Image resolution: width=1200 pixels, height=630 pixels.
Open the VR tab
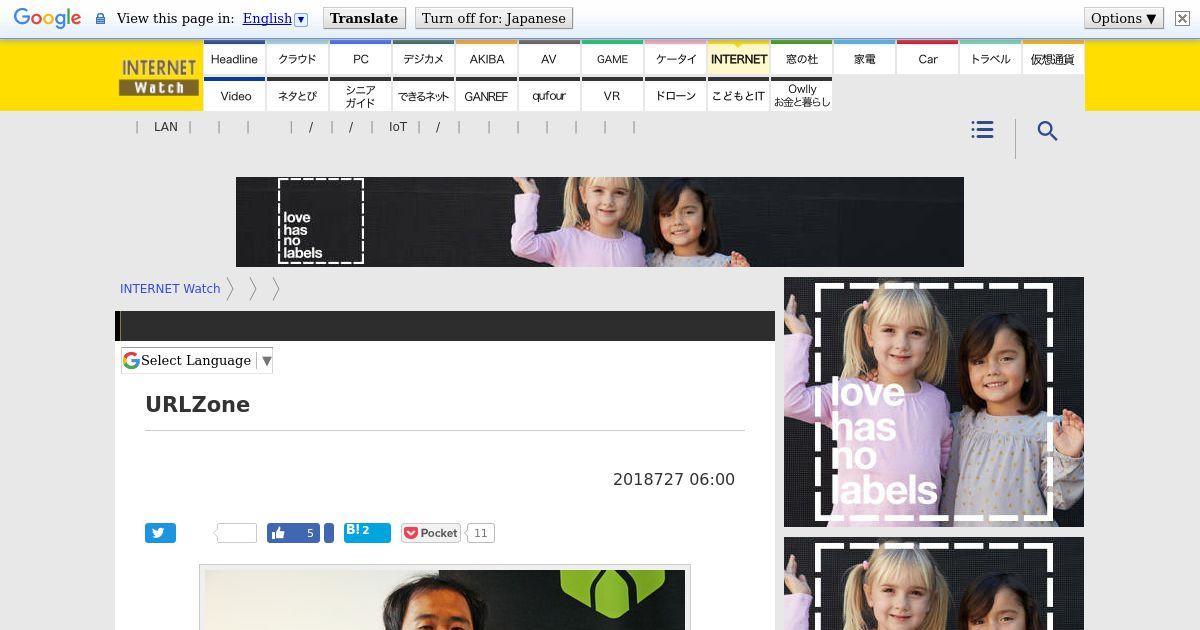(612, 95)
